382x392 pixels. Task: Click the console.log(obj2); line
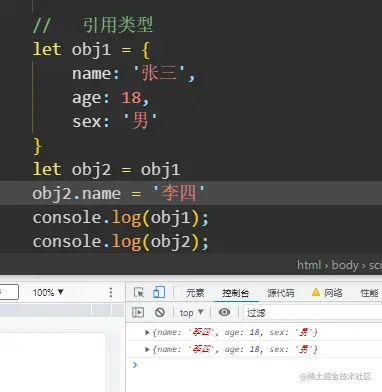pyautogui.click(x=121, y=242)
